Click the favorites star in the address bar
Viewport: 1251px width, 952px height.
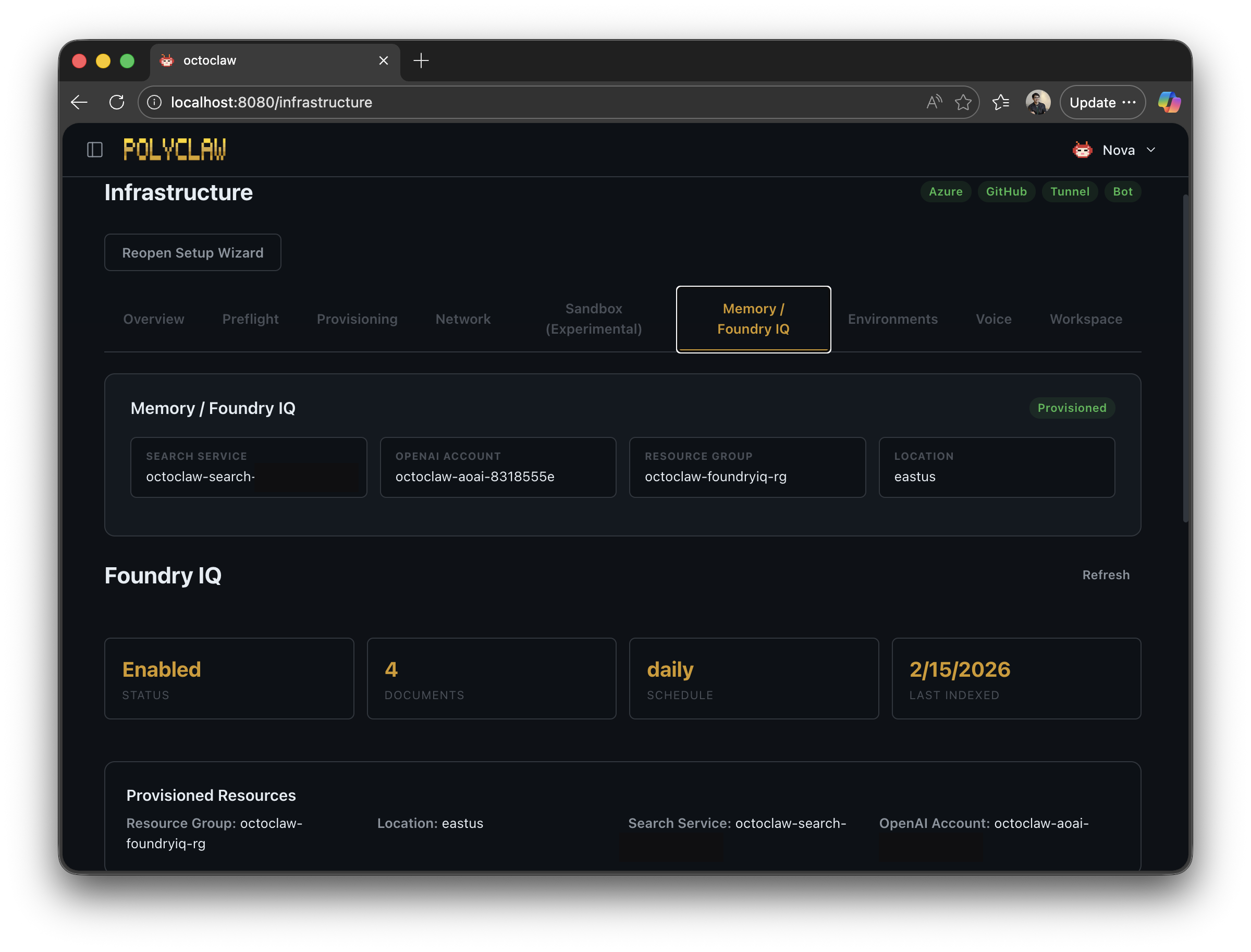pos(964,102)
